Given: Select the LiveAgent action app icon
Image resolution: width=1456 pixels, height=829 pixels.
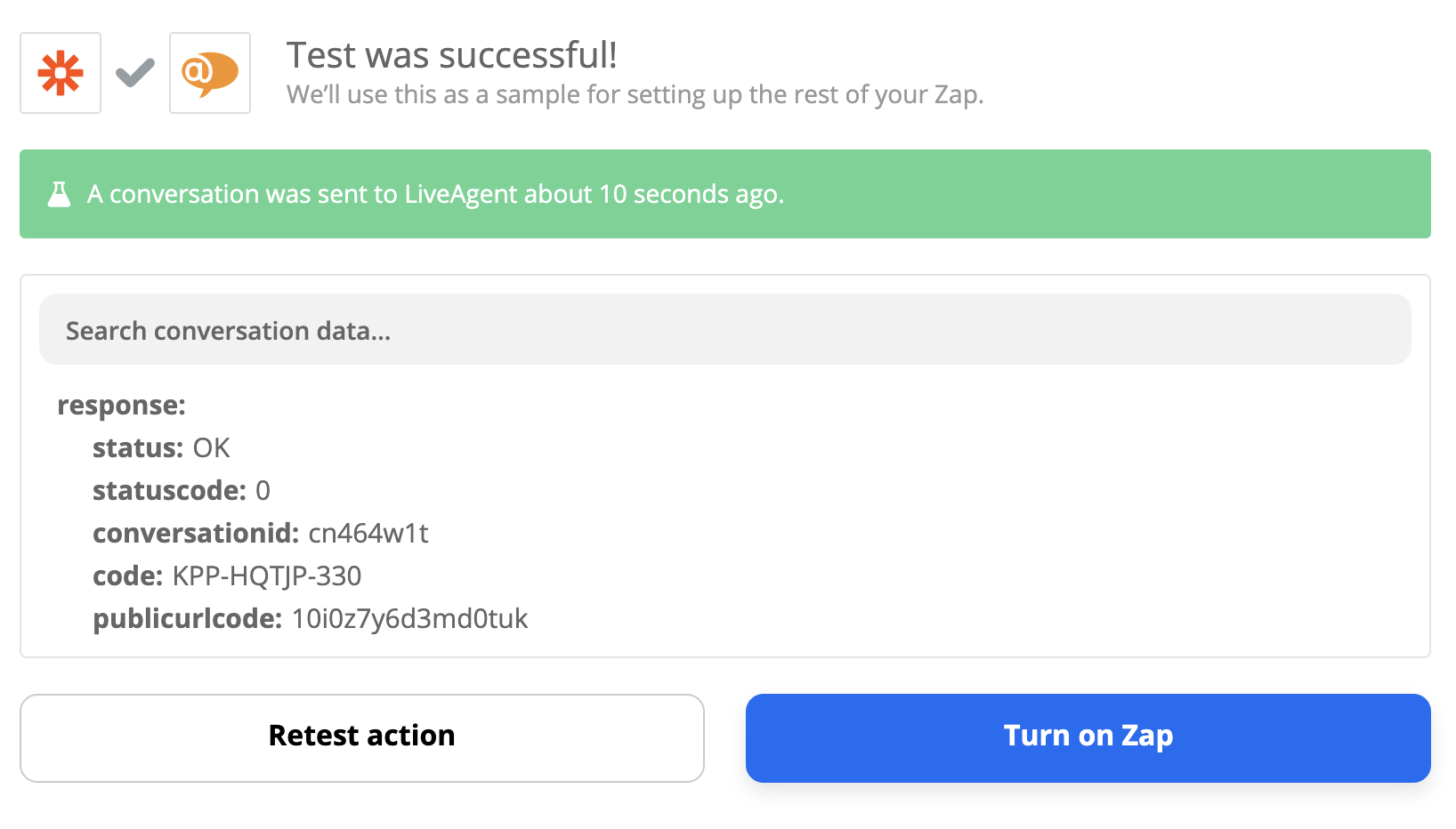Looking at the screenshot, I should tap(209, 72).
